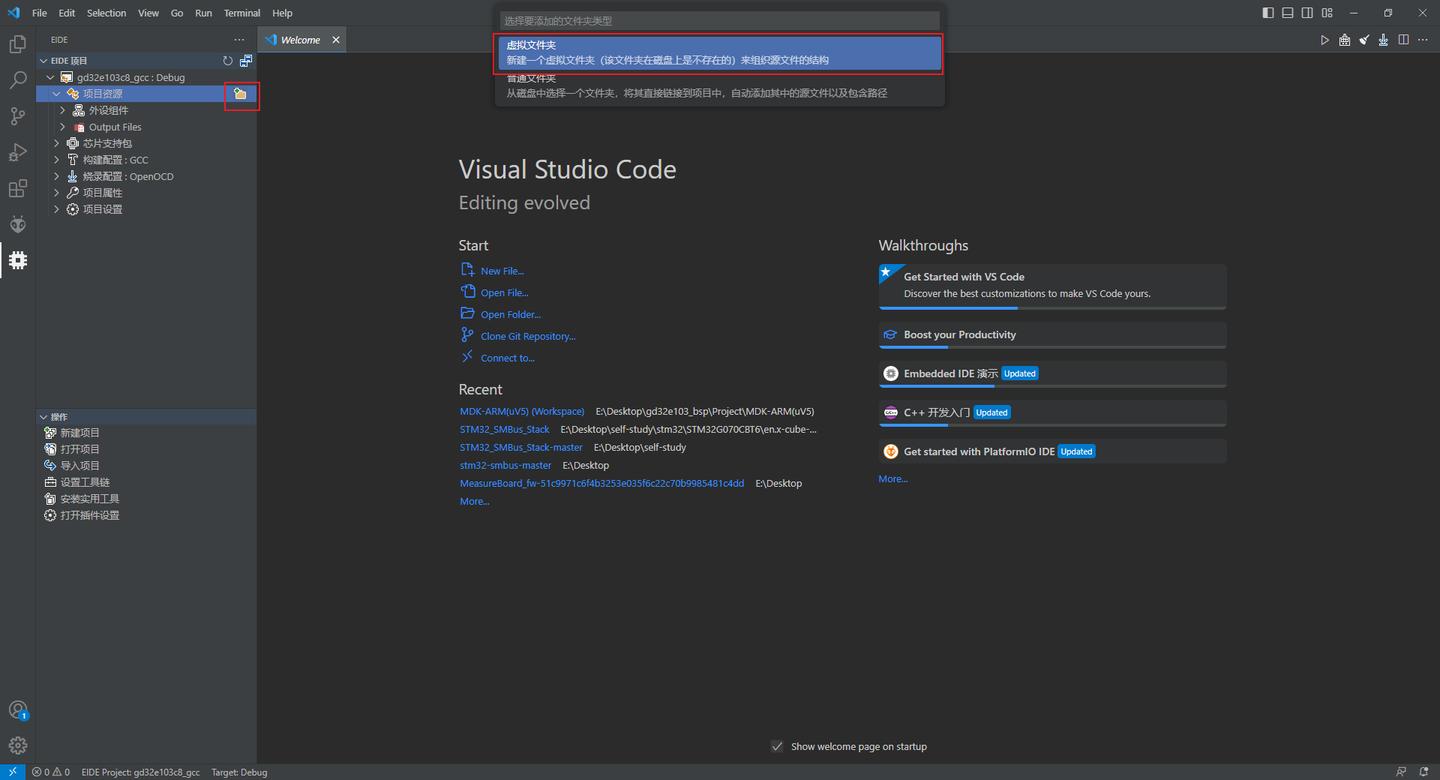This screenshot has width=1440, height=780.
Task: Open the Extensions view in the activity bar
Action: [x=17, y=188]
